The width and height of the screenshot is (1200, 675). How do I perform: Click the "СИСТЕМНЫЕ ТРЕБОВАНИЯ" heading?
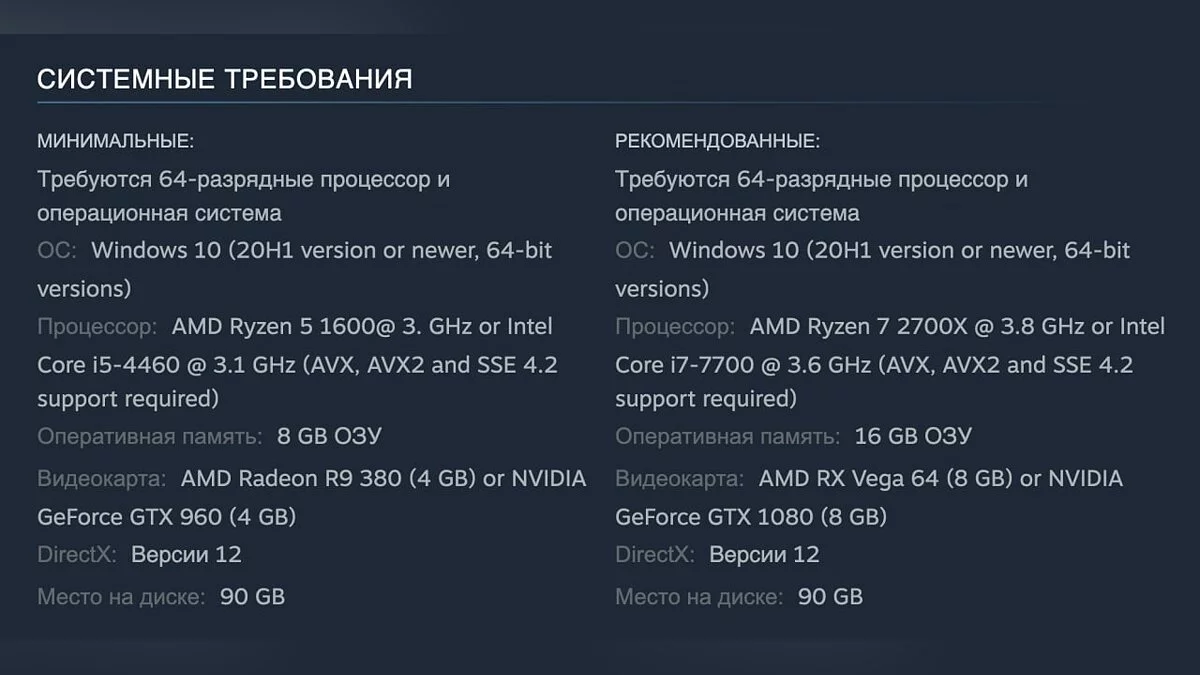[x=224, y=80]
